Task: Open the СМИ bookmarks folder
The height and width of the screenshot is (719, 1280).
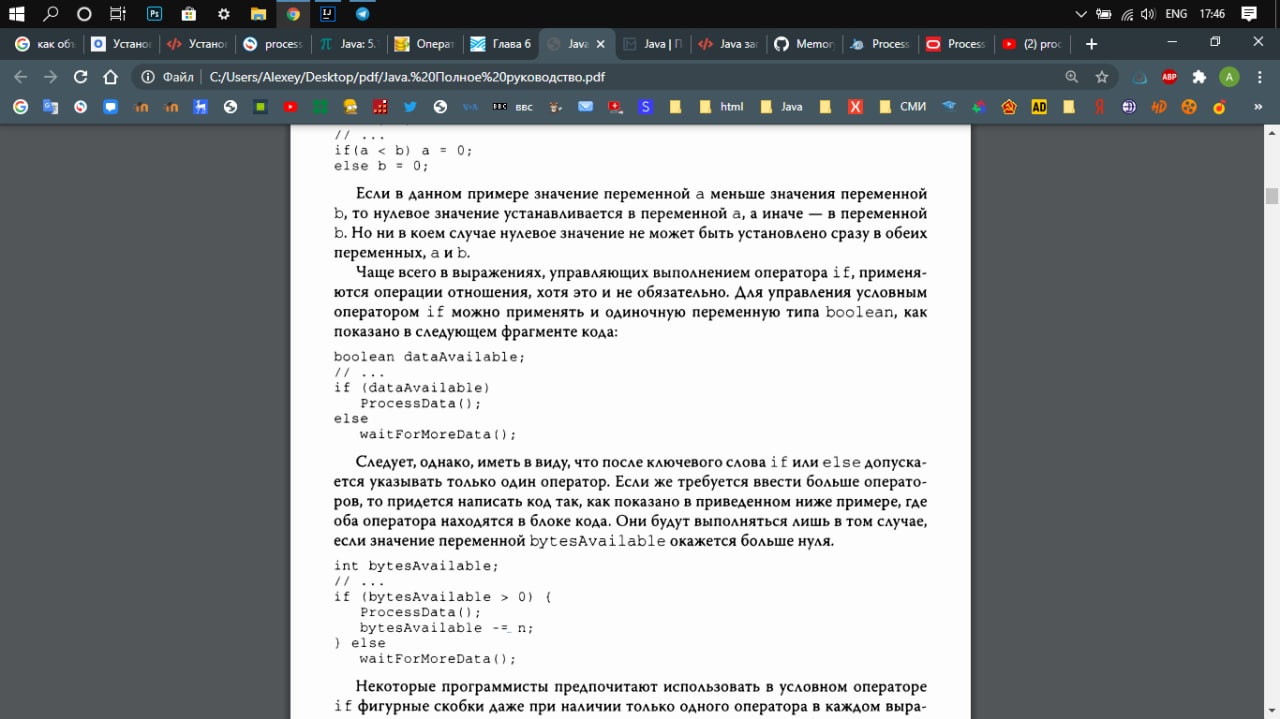Action: click(902, 107)
